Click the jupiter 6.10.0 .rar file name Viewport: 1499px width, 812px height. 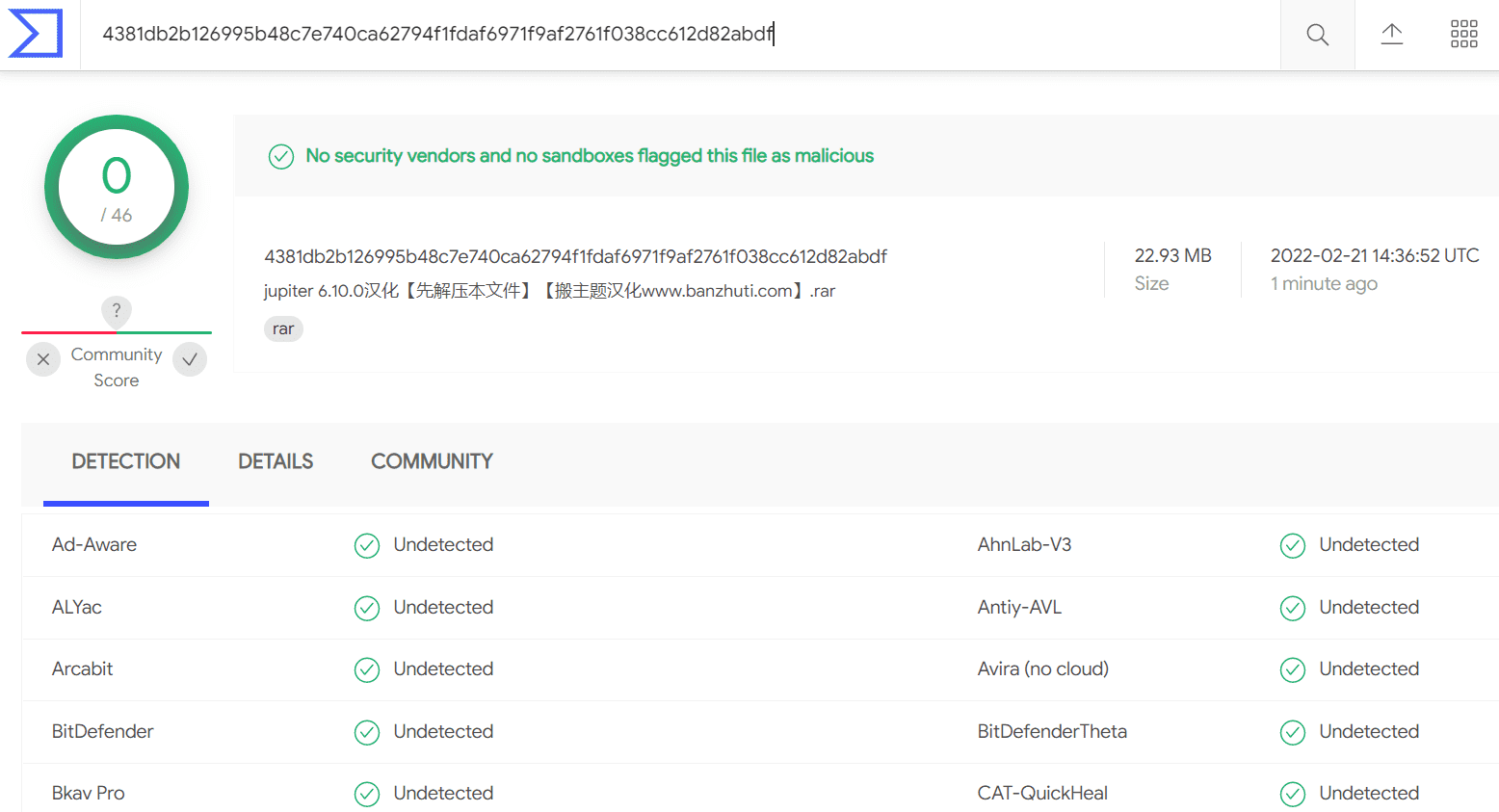click(x=549, y=291)
